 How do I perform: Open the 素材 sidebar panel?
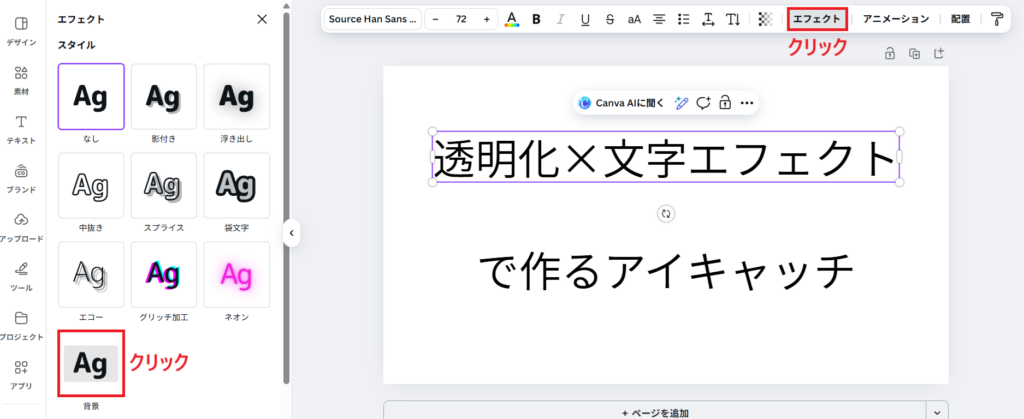(21, 80)
